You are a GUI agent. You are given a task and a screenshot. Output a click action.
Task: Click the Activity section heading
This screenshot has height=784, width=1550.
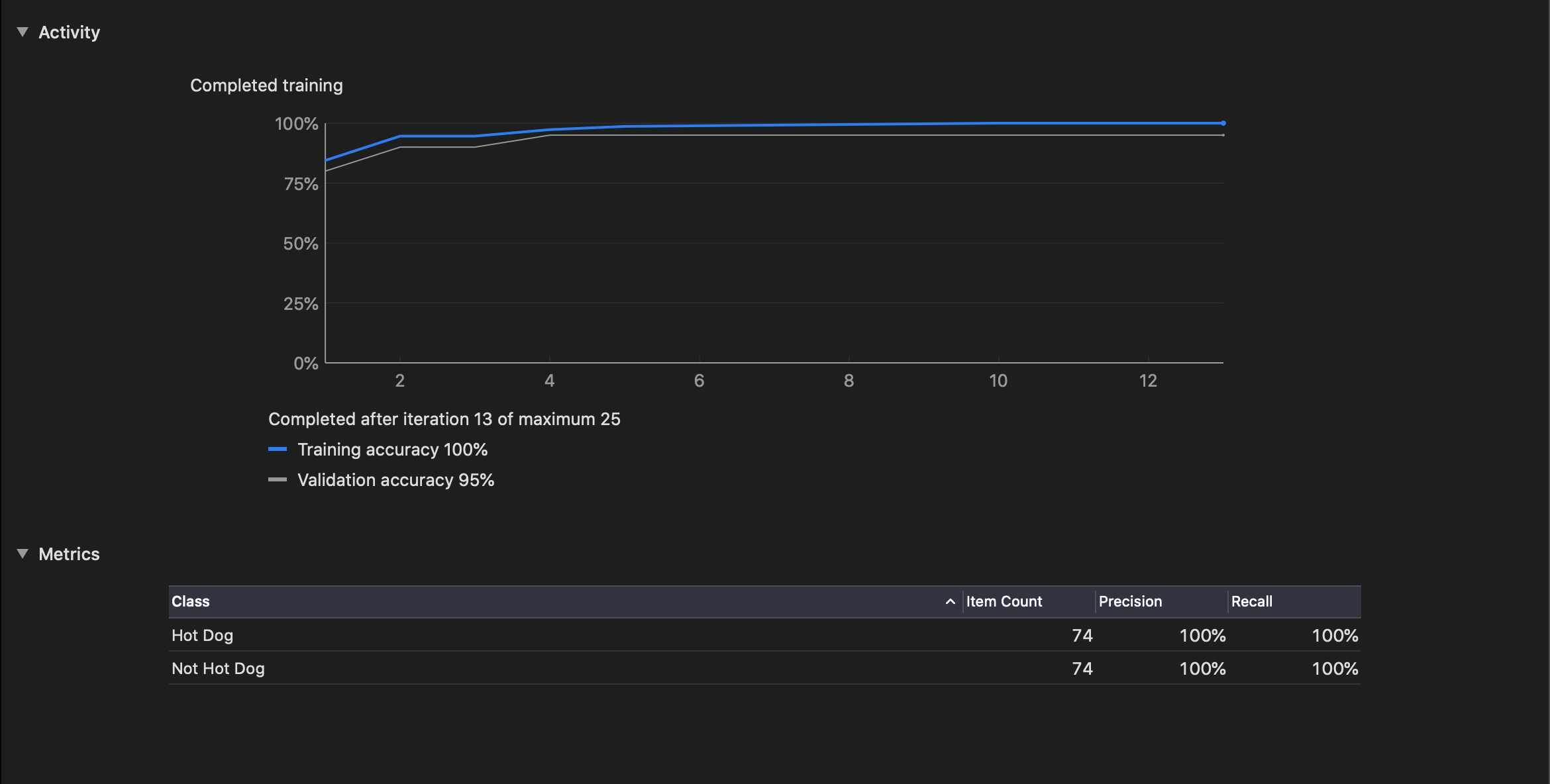click(x=69, y=32)
